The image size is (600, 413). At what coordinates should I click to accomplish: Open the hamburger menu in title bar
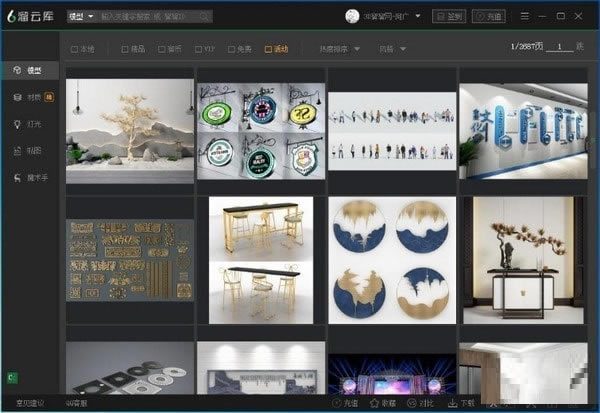(x=526, y=16)
